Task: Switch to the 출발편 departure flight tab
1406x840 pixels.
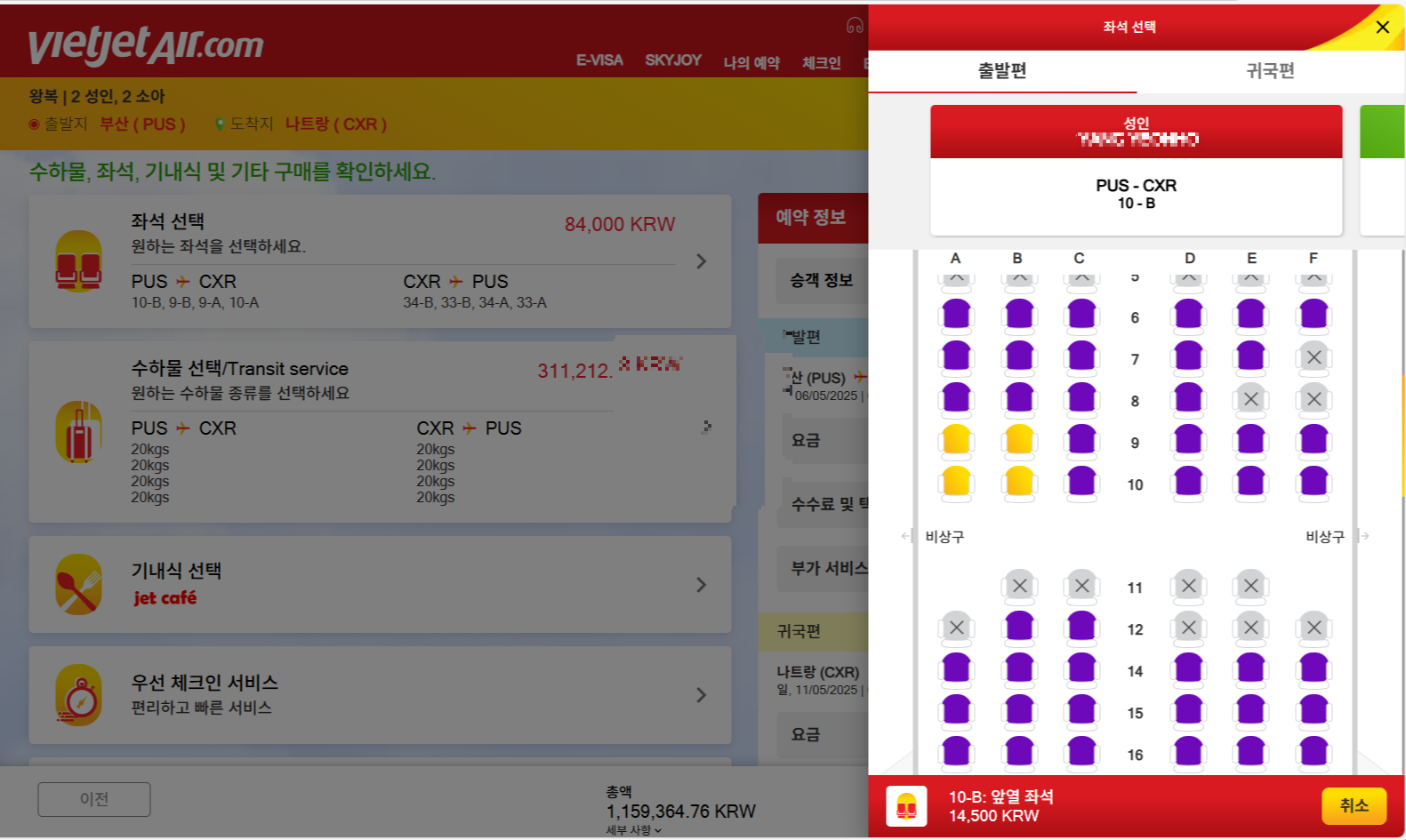Action: point(1002,71)
